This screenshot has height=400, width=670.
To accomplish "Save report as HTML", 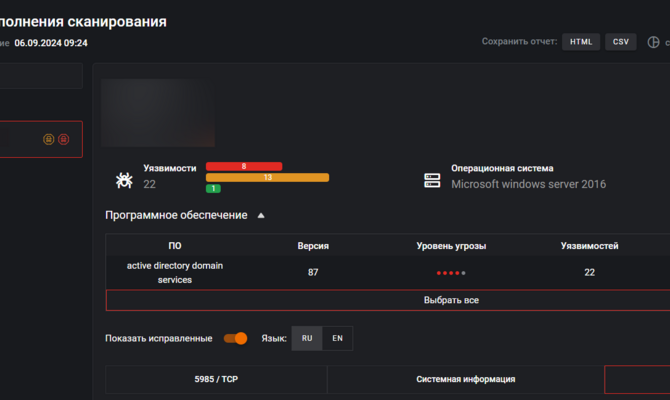I will point(581,42).
